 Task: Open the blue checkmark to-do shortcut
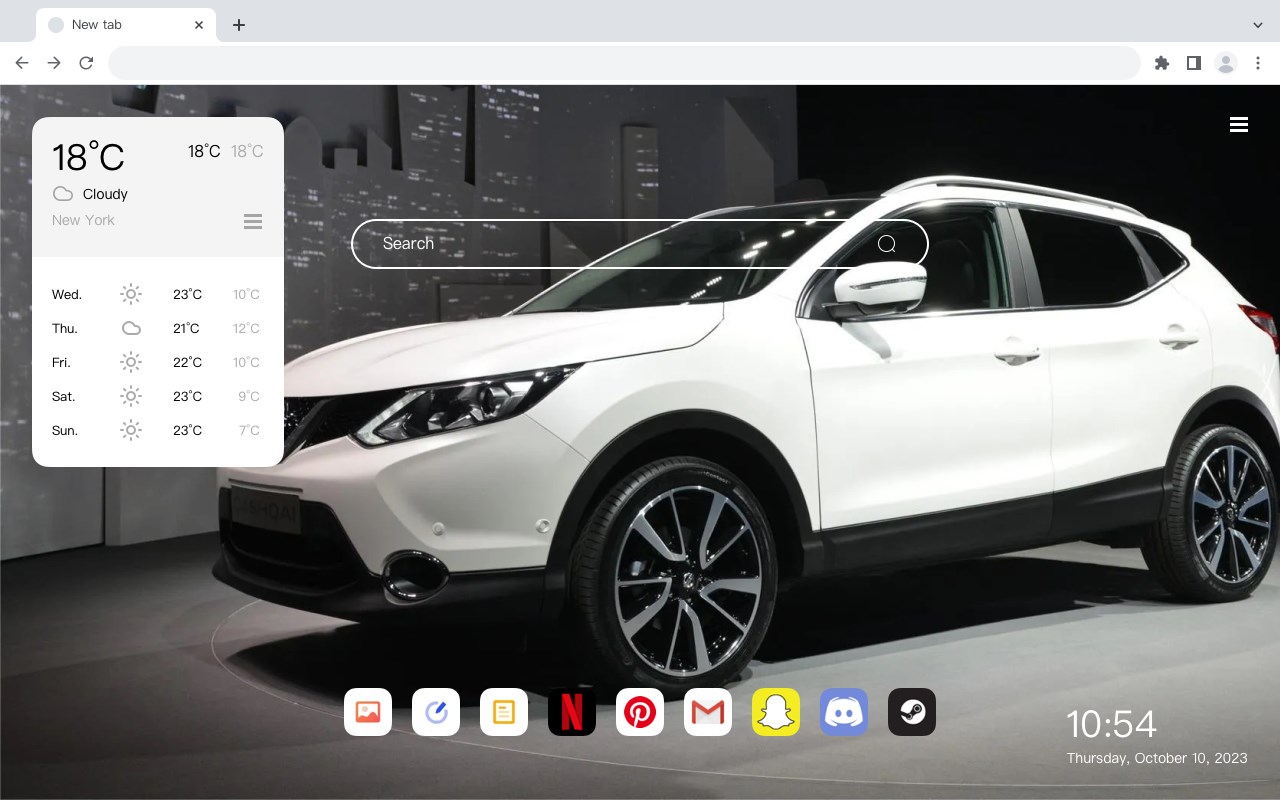[436, 712]
